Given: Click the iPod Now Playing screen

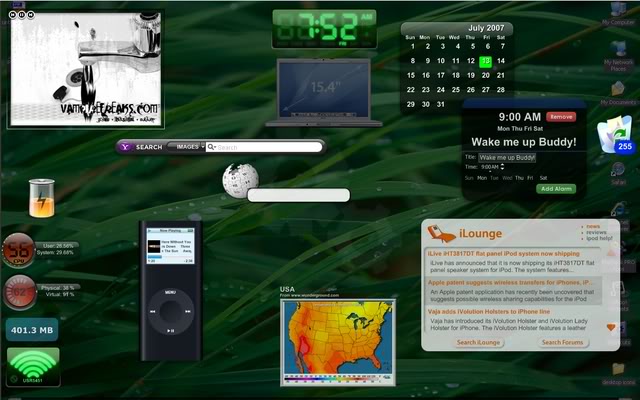Looking at the screenshot, I should pyautogui.click(x=170, y=246).
